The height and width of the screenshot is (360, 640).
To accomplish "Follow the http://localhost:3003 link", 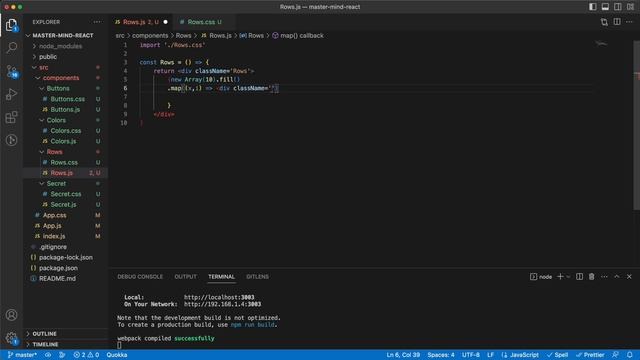I will coord(219,298).
